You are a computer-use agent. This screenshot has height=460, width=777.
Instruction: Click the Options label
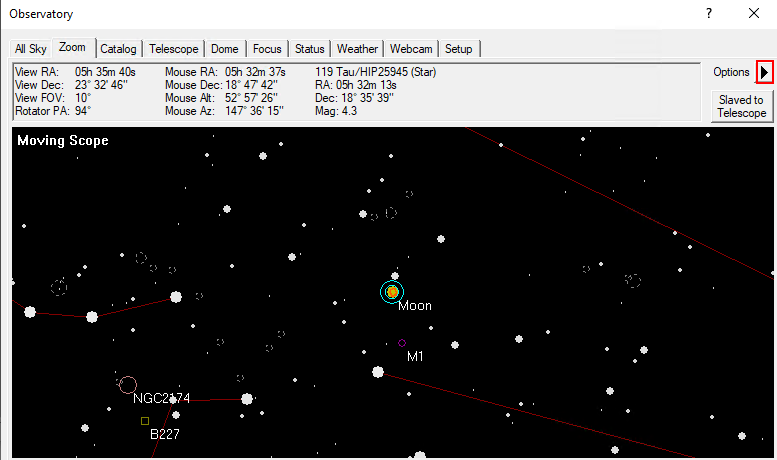[731, 72]
